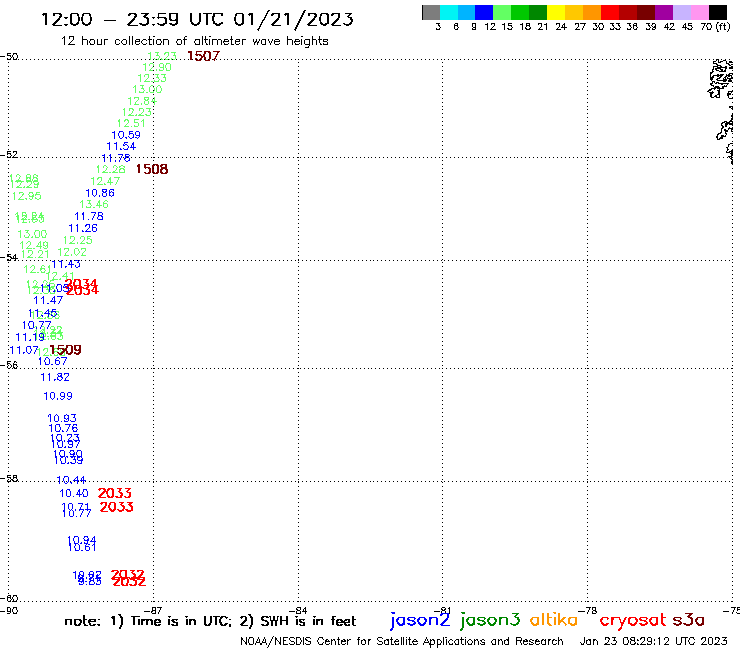Click the latitude axis label -54
Viewport: 740px width, 650px height.
[x=9, y=257]
